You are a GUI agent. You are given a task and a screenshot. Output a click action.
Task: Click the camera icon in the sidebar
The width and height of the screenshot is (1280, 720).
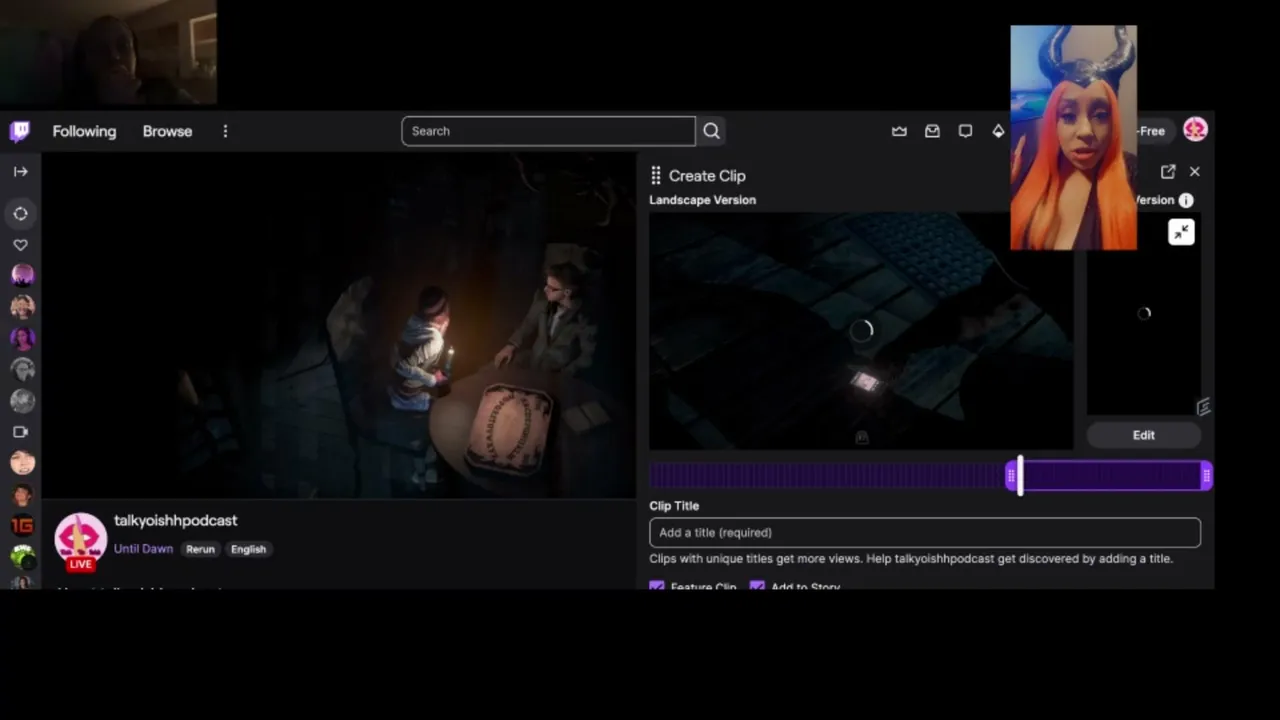20,432
